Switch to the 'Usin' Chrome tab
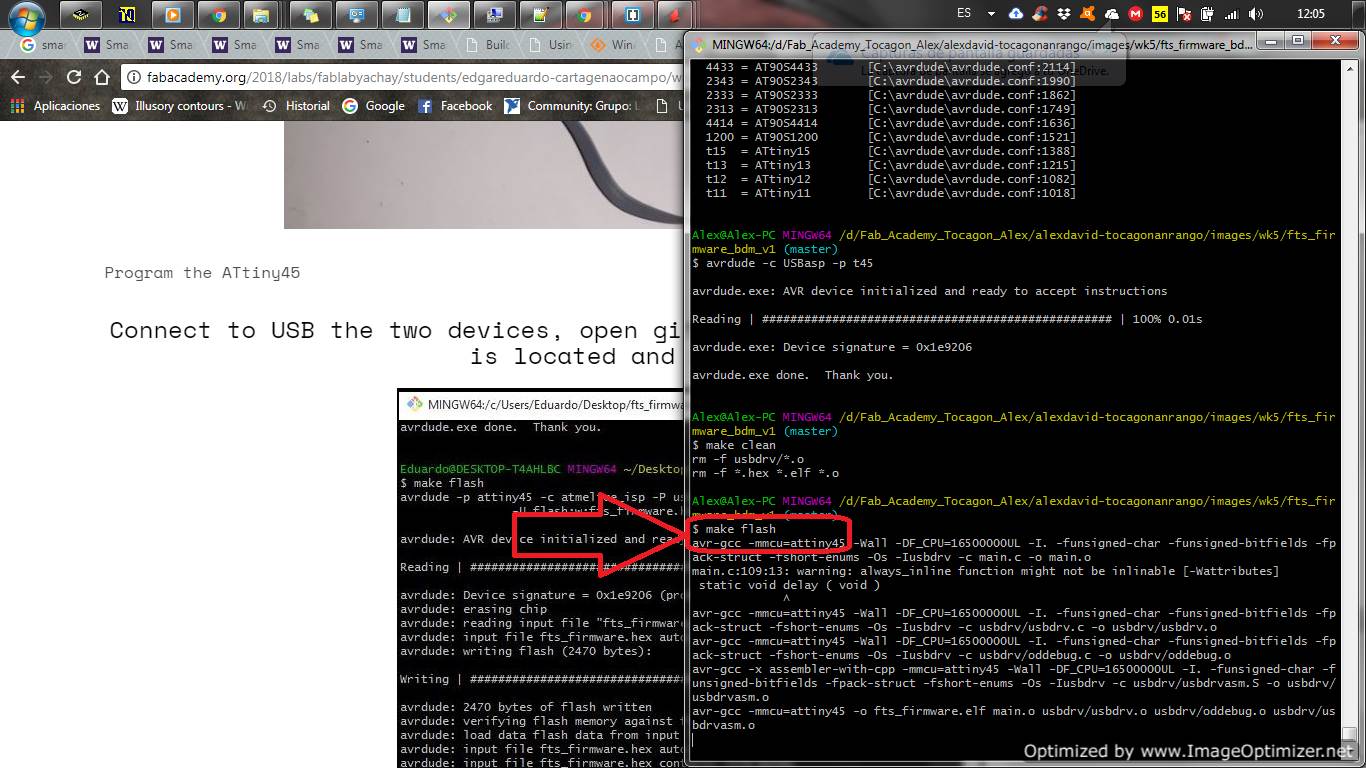This screenshot has height=768, width=1366. point(549,45)
